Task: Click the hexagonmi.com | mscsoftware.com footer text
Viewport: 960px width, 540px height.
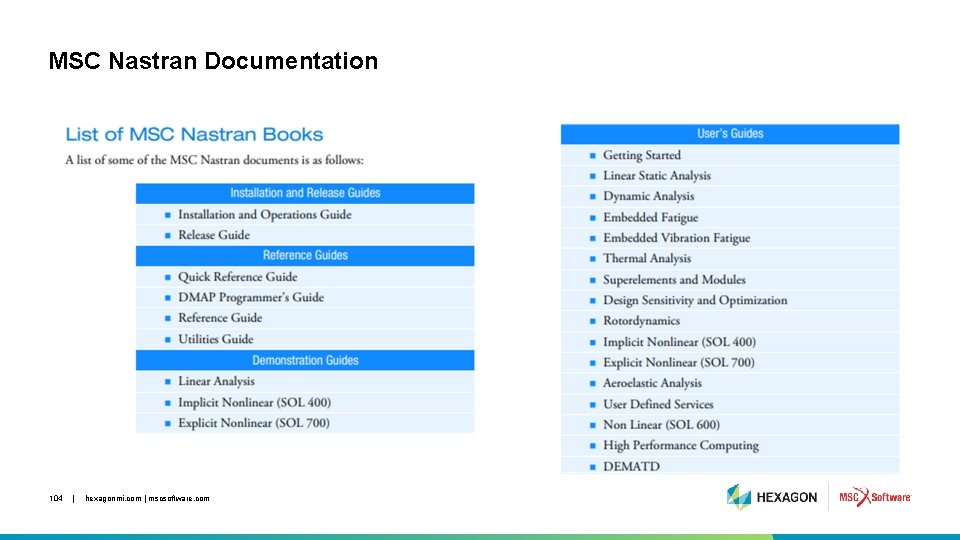Action: pyautogui.click(x=147, y=498)
